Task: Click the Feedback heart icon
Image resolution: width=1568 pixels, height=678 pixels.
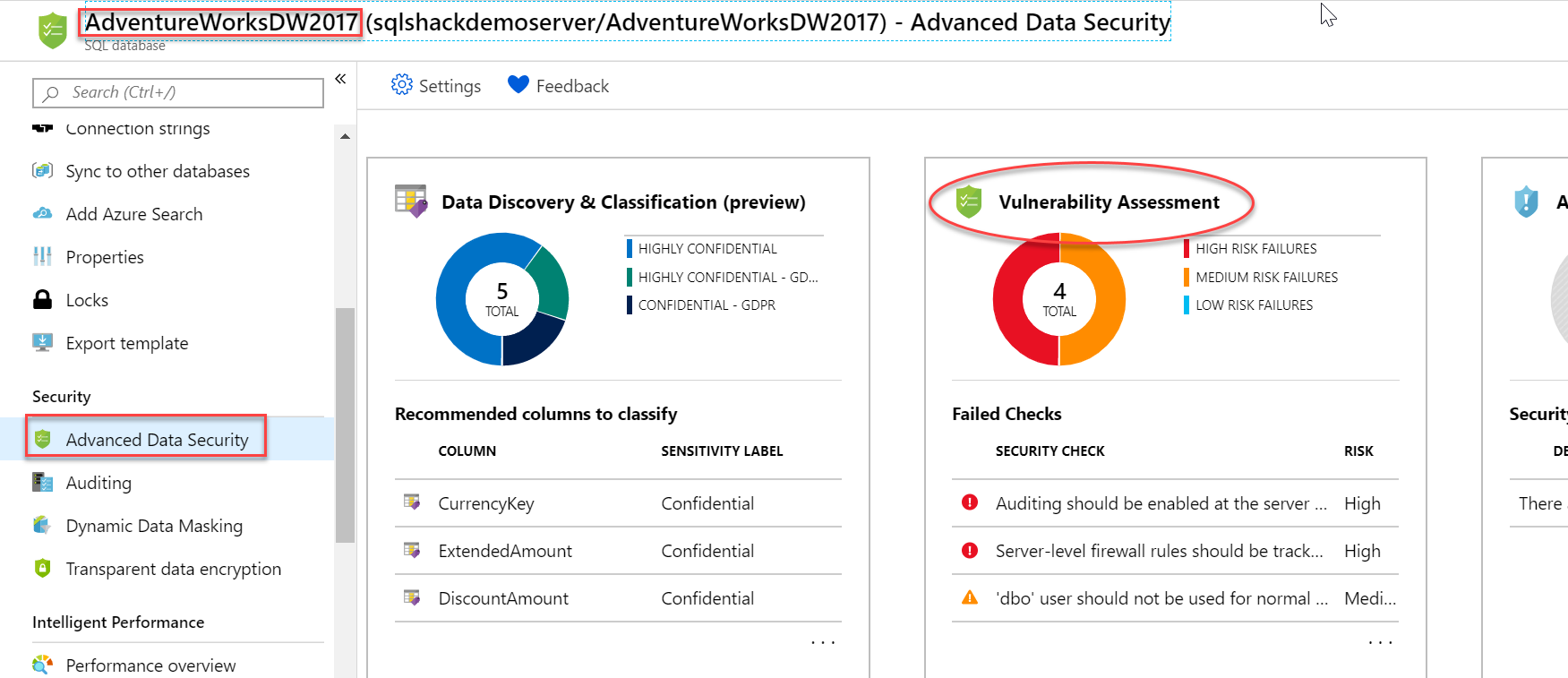Action: [x=518, y=85]
